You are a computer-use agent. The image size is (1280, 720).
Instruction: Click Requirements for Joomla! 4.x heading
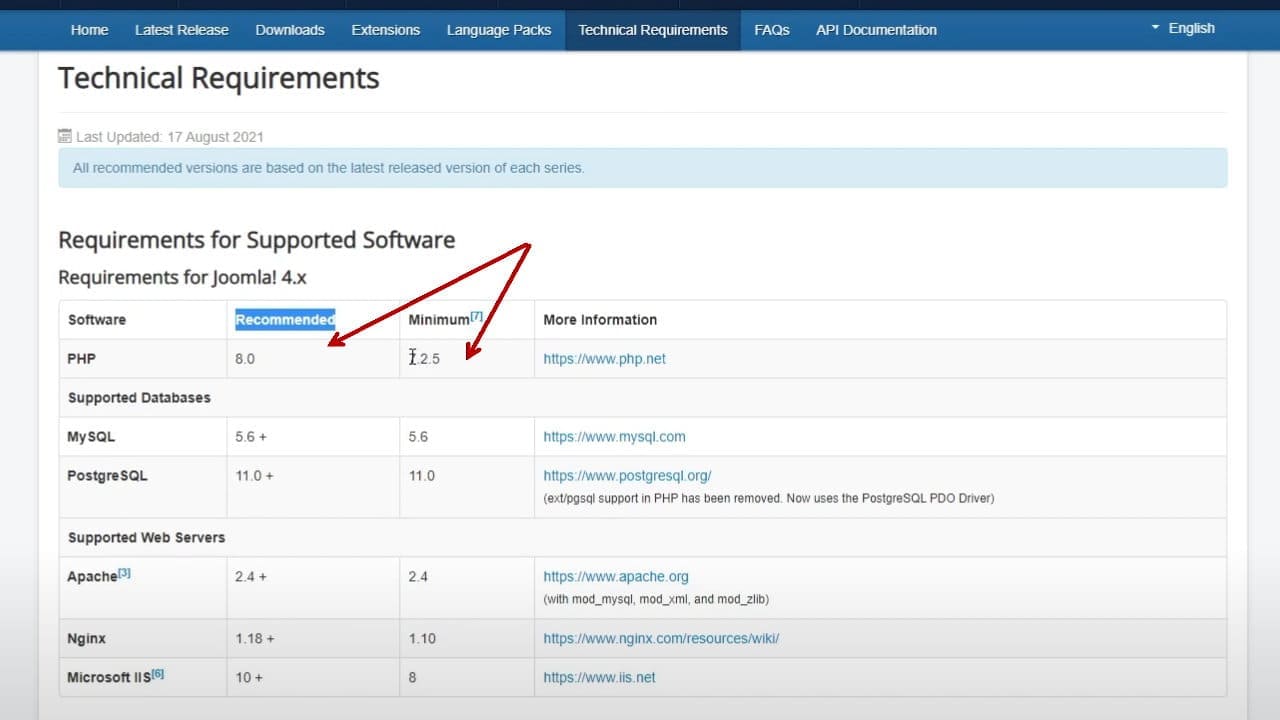pyautogui.click(x=182, y=277)
